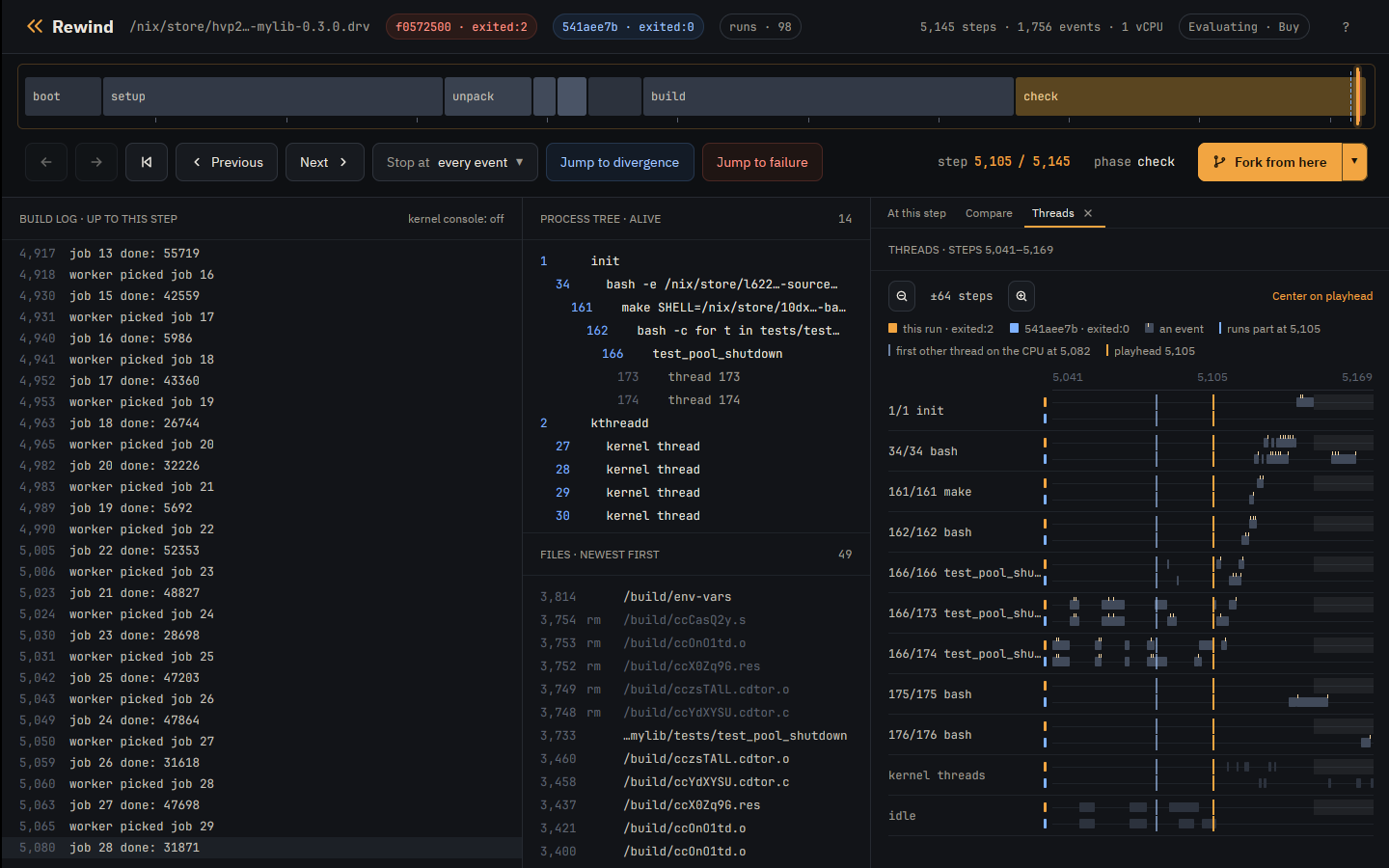
Task: Select process 166 test_pool_shutdown in the tree
Action: pyautogui.click(x=695, y=354)
